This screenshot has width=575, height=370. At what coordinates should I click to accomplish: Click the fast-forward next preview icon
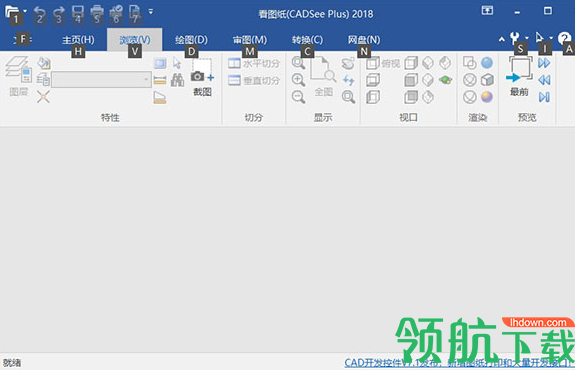[x=544, y=63]
